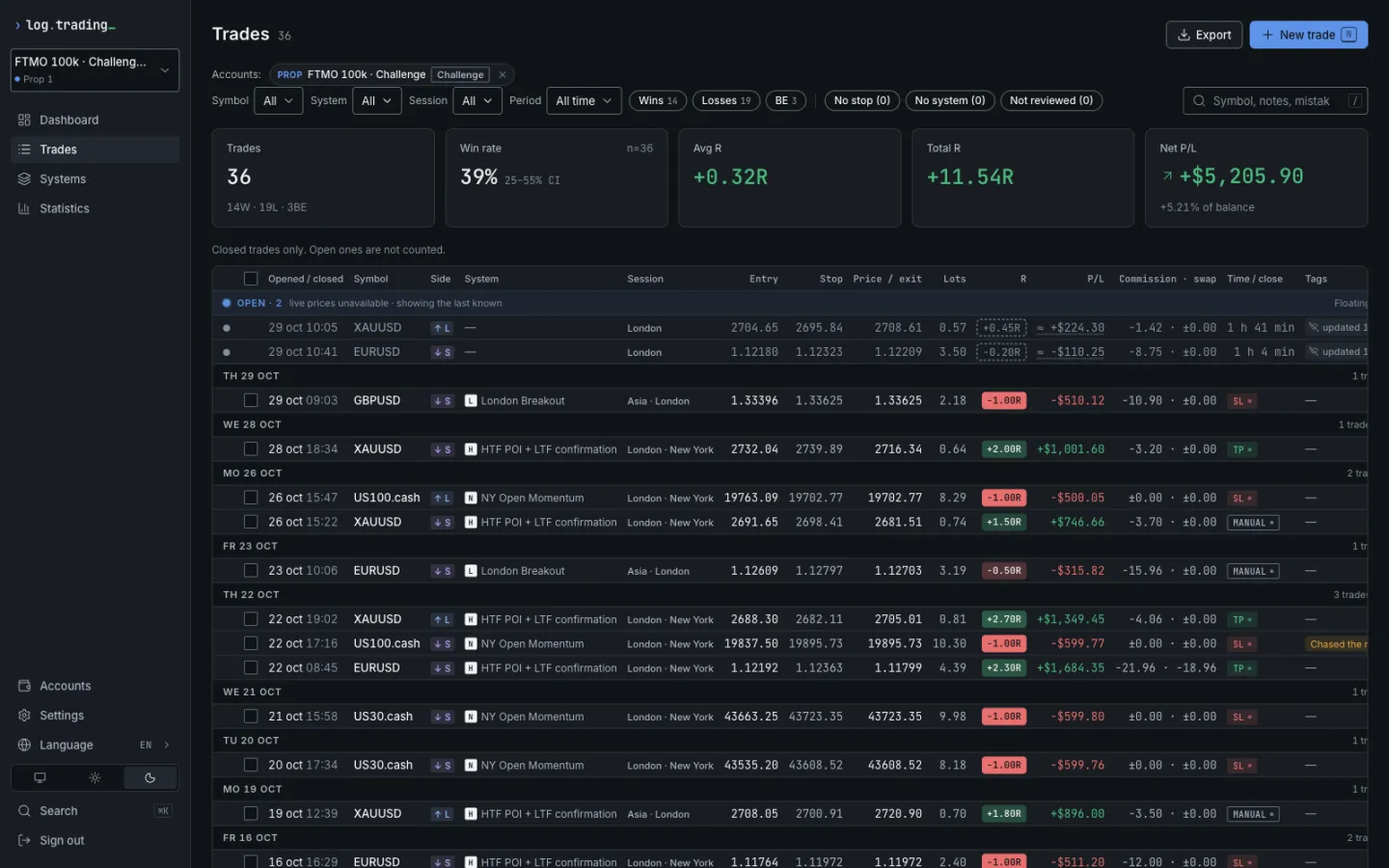Filter trades by Wins 14
The image size is (1389, 868).
click(658, 100)
